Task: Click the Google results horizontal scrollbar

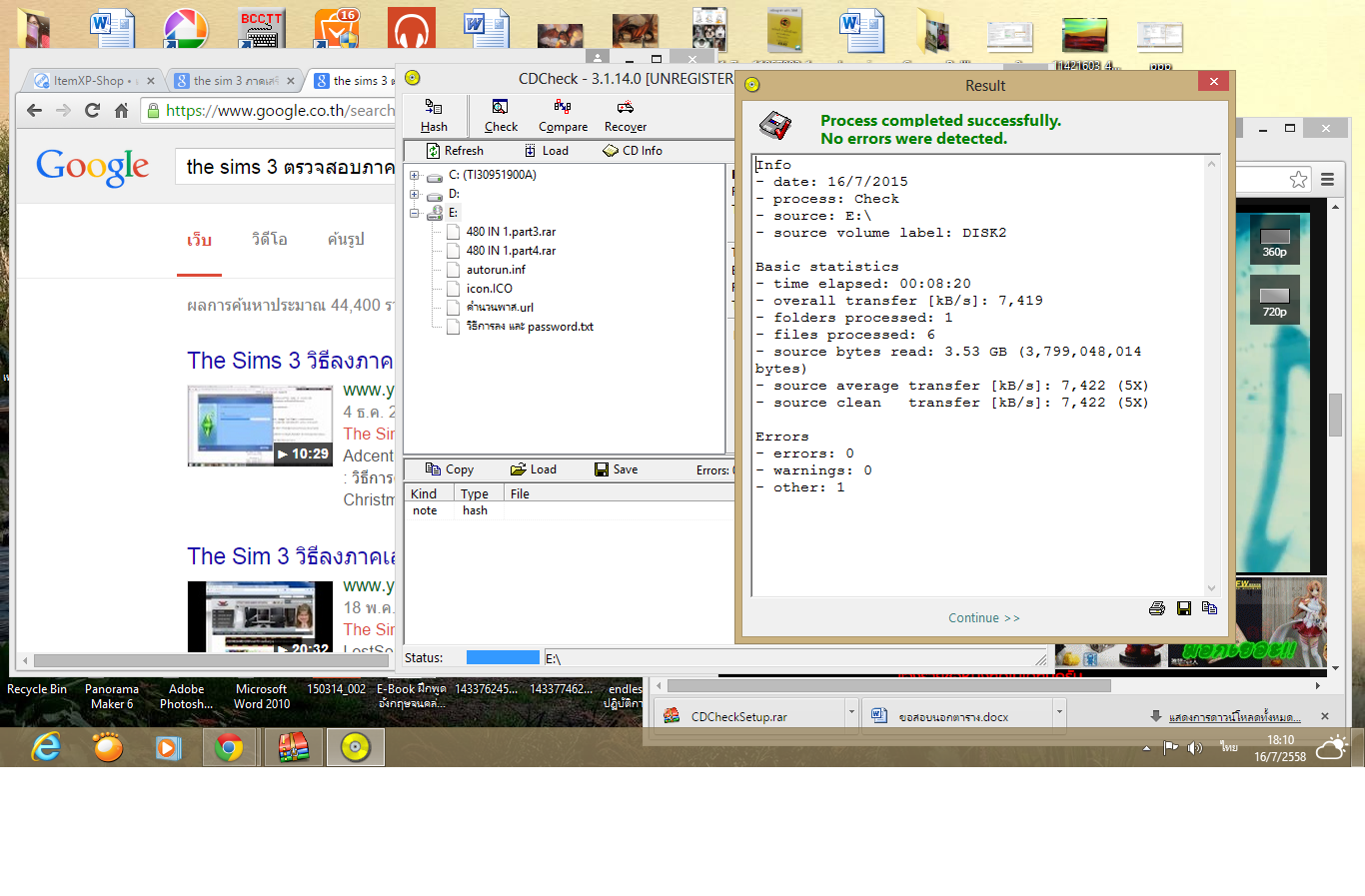Action: click(210, 660)
